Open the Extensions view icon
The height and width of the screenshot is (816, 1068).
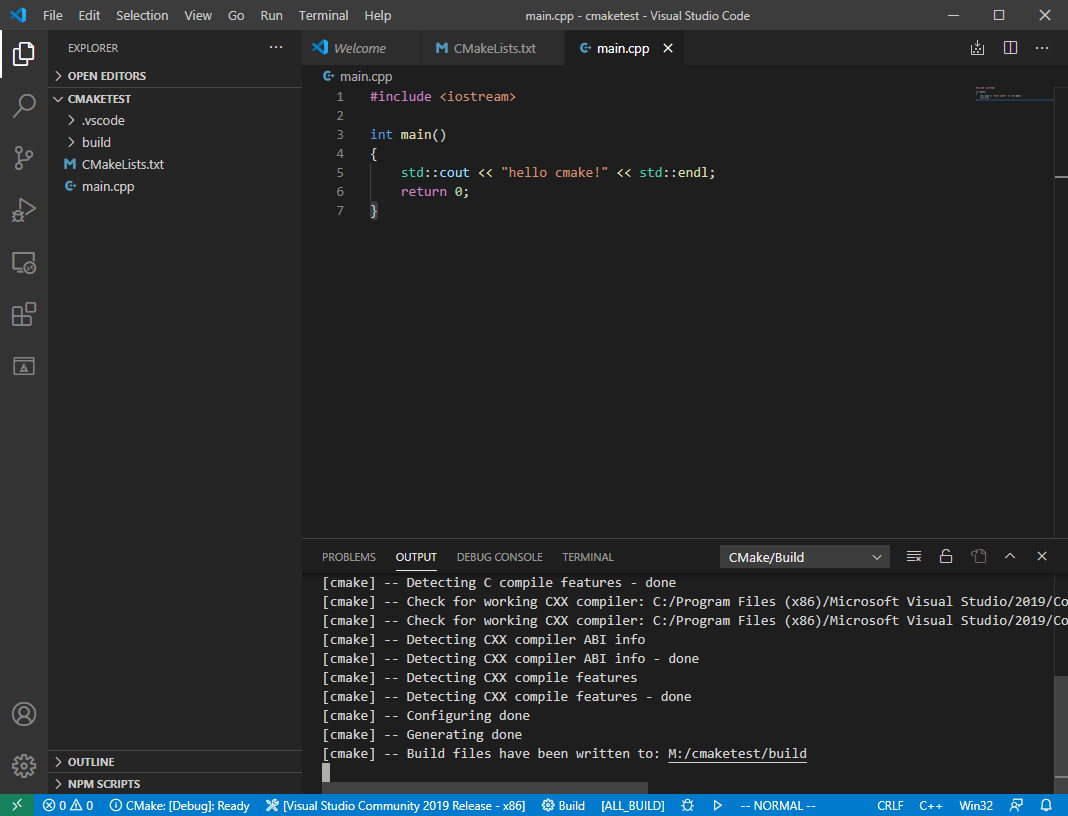[24, 314]
